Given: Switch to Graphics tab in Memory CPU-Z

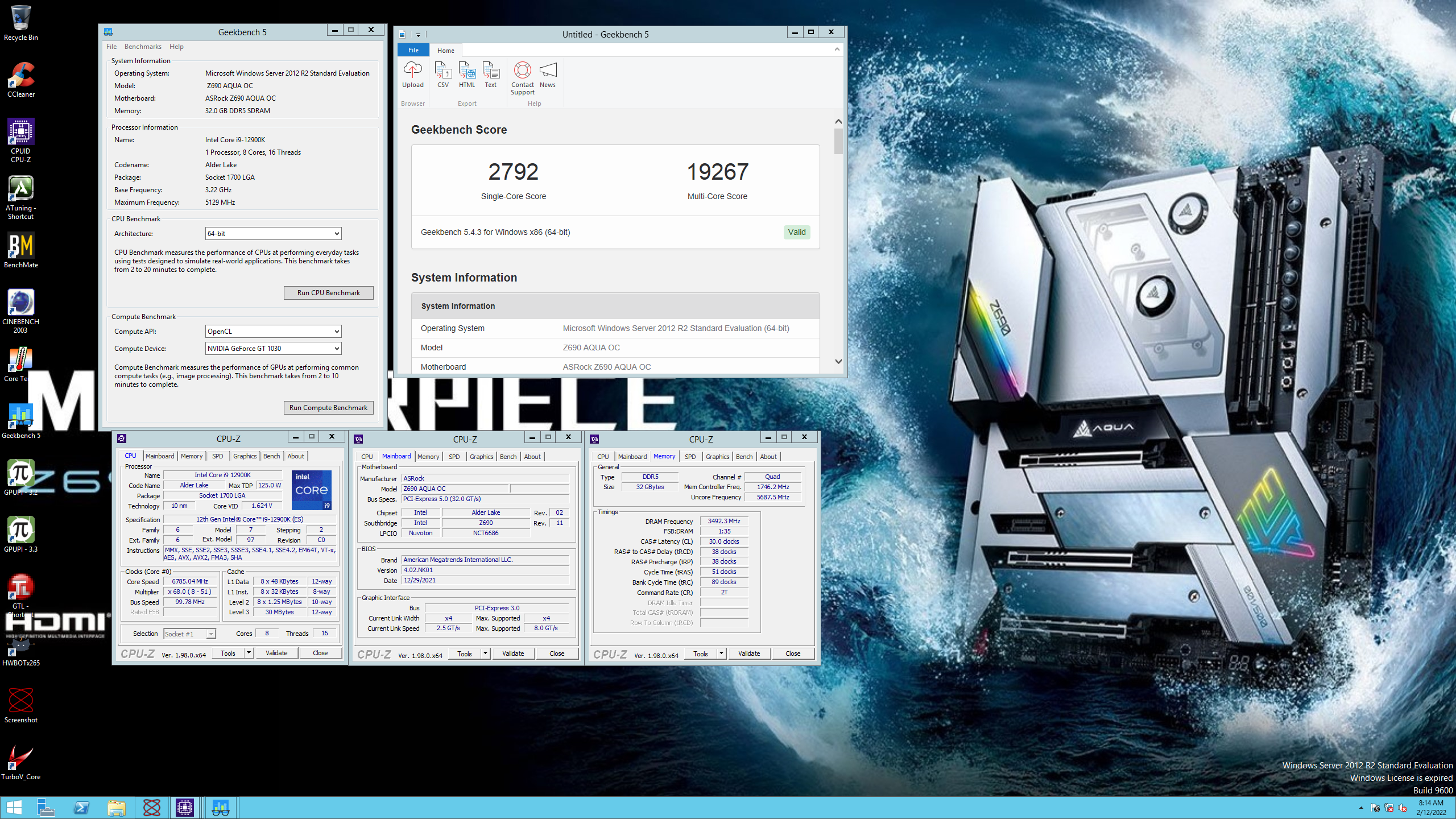Looking at the screenshot, I should click(x=717, y=457).
